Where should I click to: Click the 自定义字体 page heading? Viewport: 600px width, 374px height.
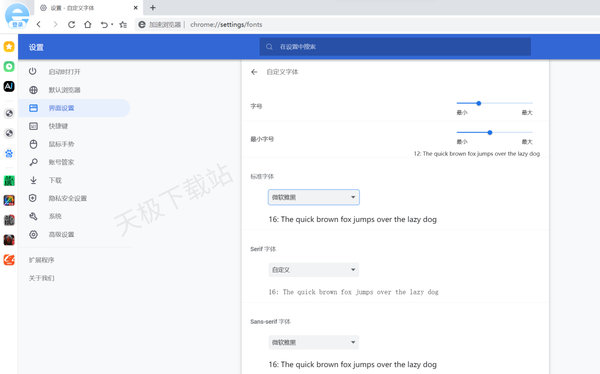pyautogui.click(x=282, y=72)
